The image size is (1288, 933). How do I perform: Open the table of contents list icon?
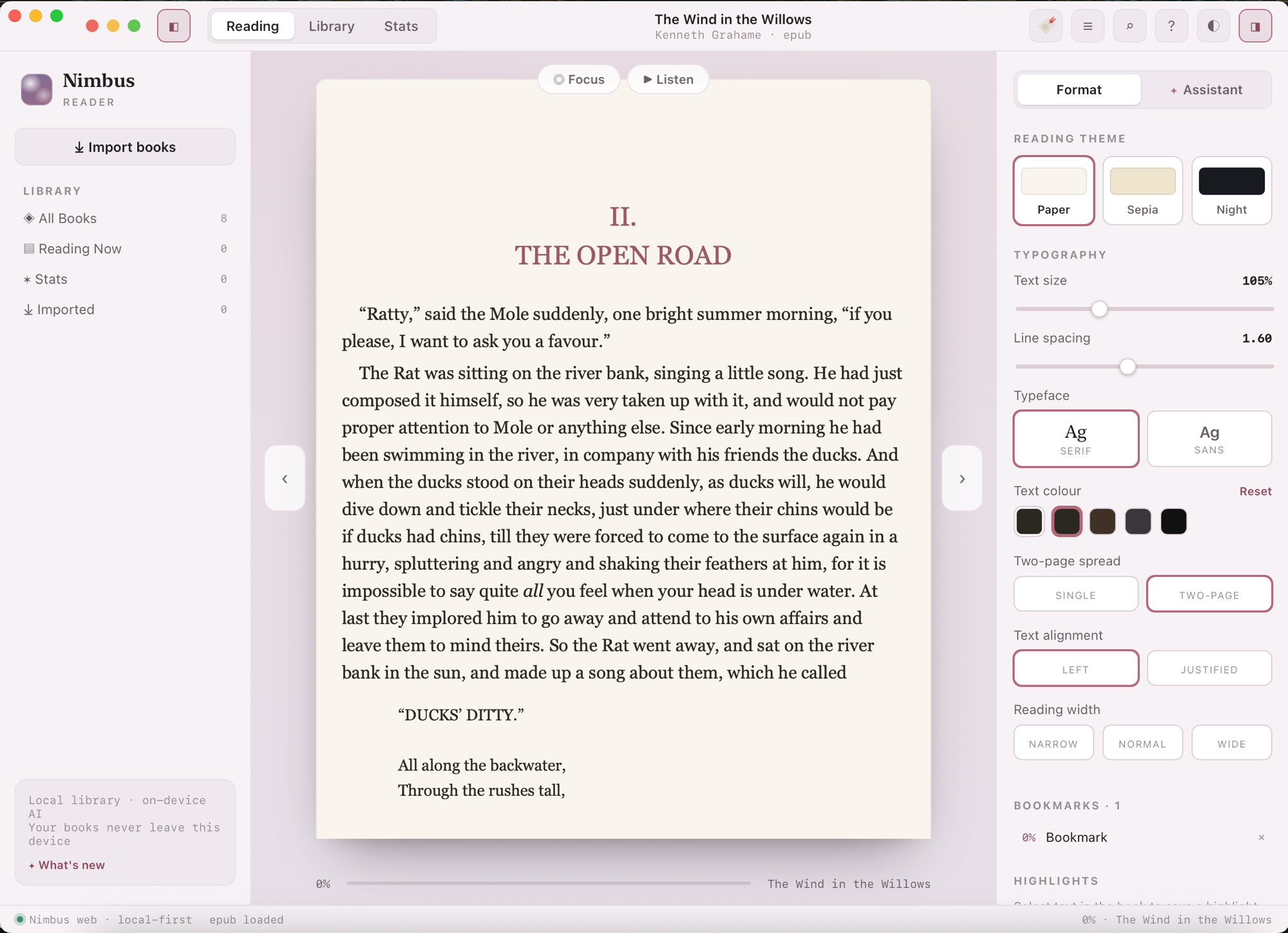click(x=1088, y=26)
